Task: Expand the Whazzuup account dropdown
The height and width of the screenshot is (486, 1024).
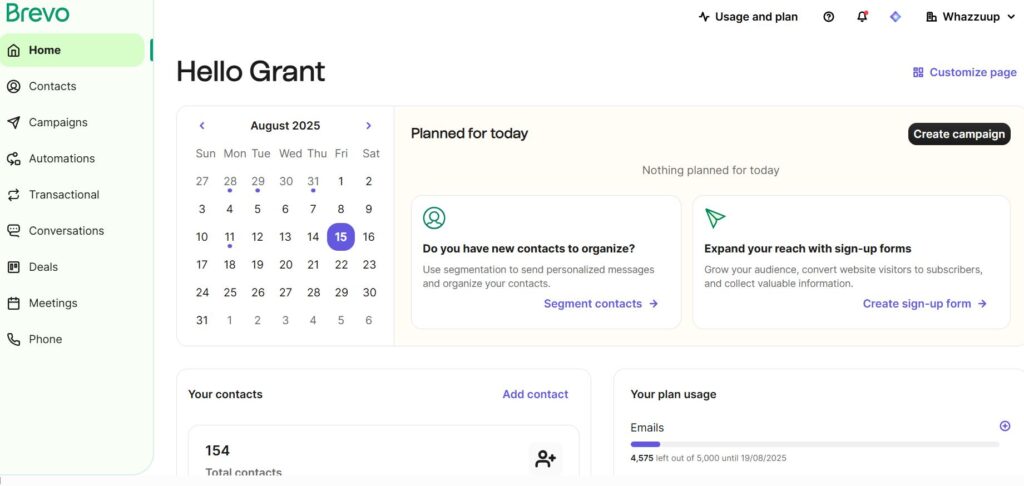Action: pyautogui.click(x=970, y=17)
